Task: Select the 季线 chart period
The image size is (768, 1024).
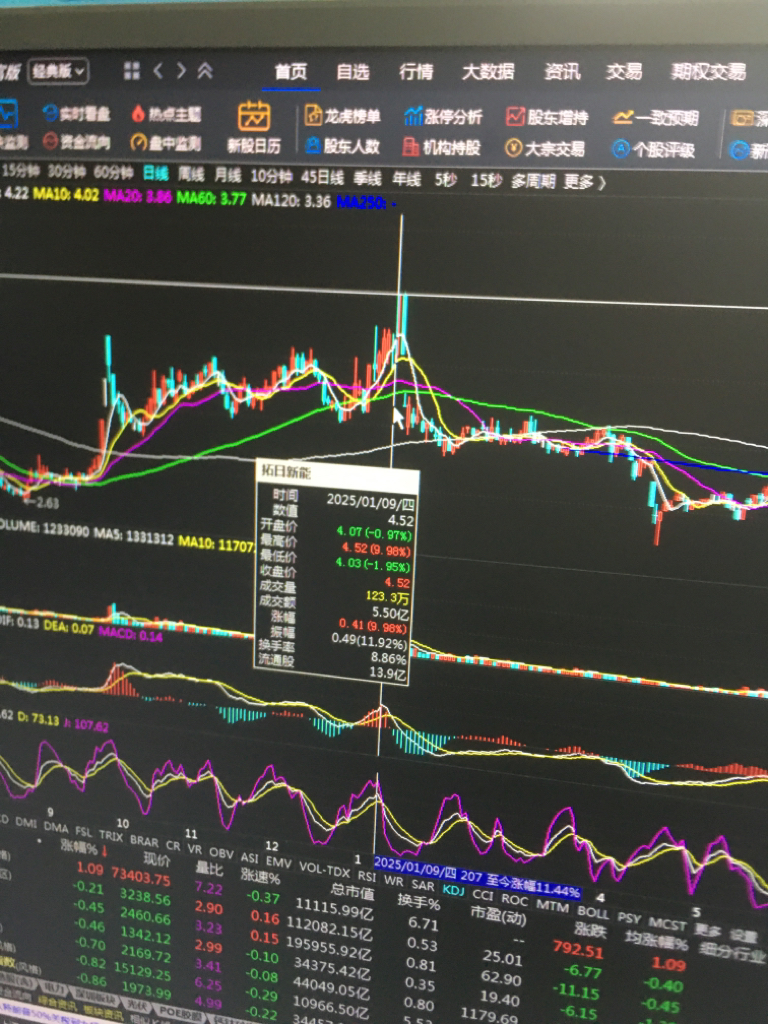Action: pos(367,178)
